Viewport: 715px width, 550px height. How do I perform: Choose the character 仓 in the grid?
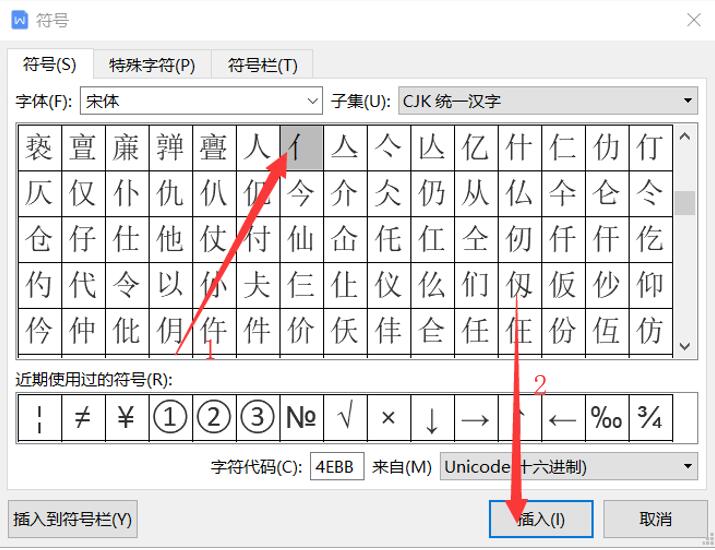(x=40, y=239)
